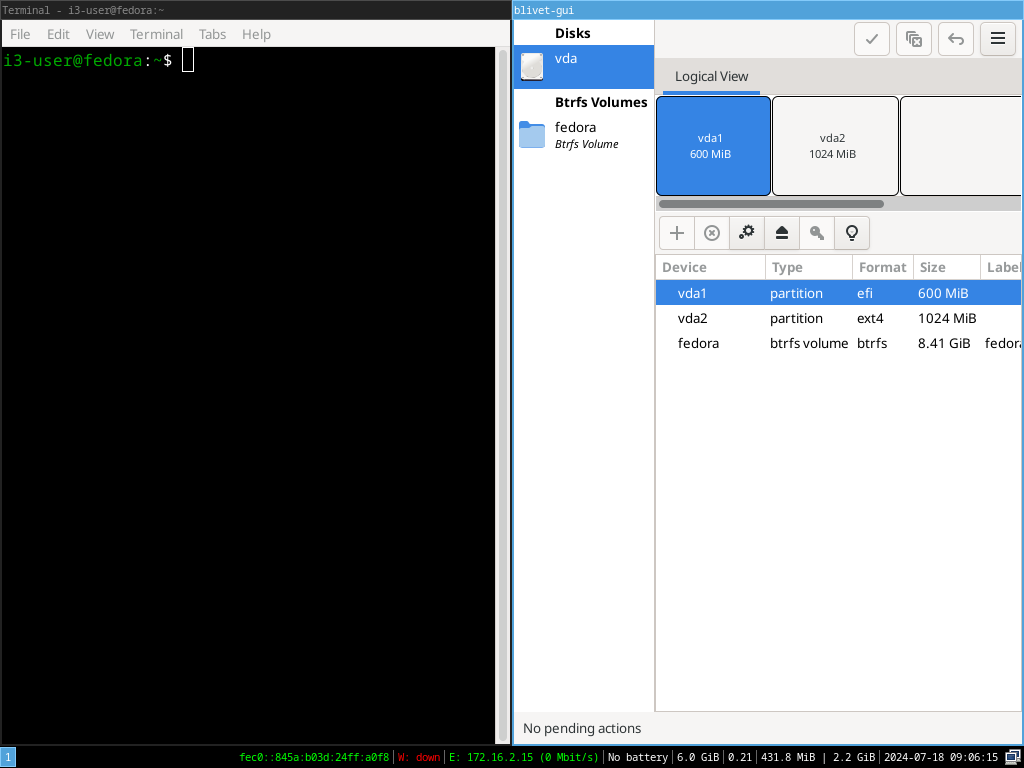This screenshot has height=768, width=1024.
Task: Click the 1024 MiB size cell
Action: (x=947, y=318)
